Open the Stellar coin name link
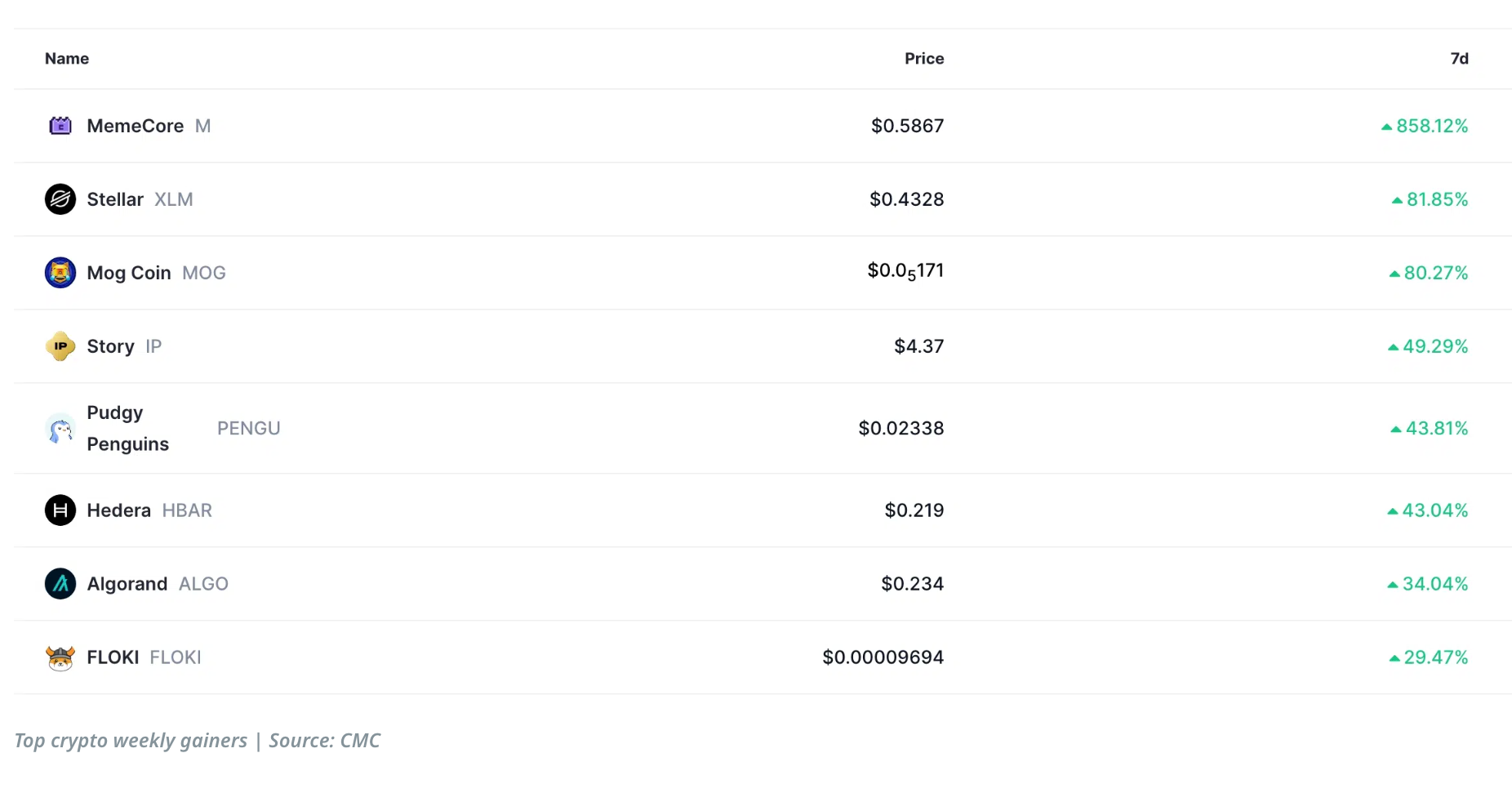The width and height of the screenshot is (1512, 802). (x=115, y=199)
